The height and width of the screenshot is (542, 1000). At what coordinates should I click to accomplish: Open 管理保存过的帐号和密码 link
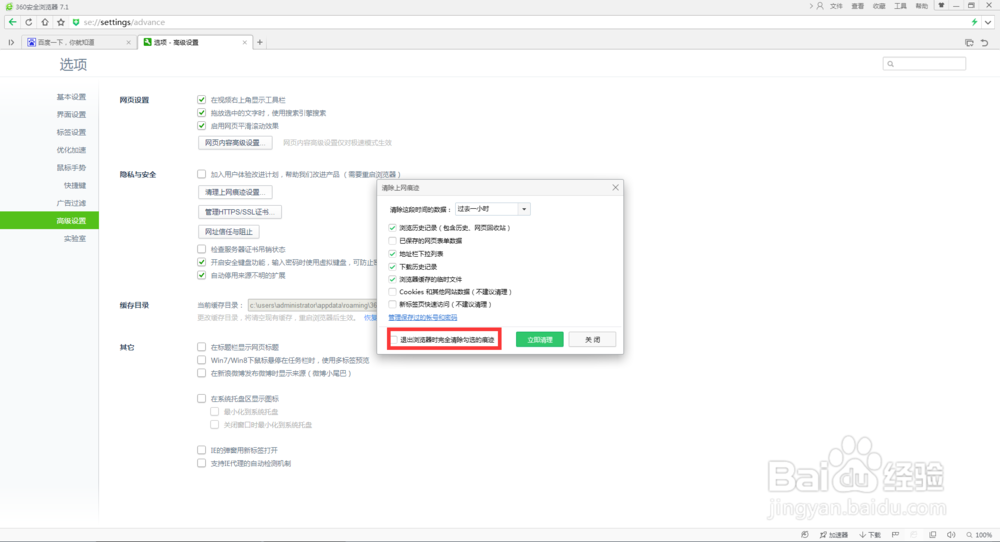coord(423,318)
